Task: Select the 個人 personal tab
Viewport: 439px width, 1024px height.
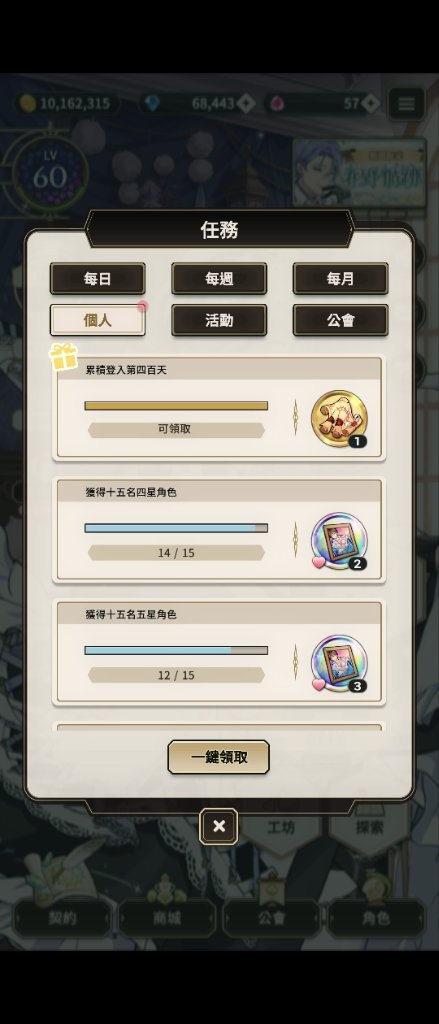Action: click(x=97, y=320)
